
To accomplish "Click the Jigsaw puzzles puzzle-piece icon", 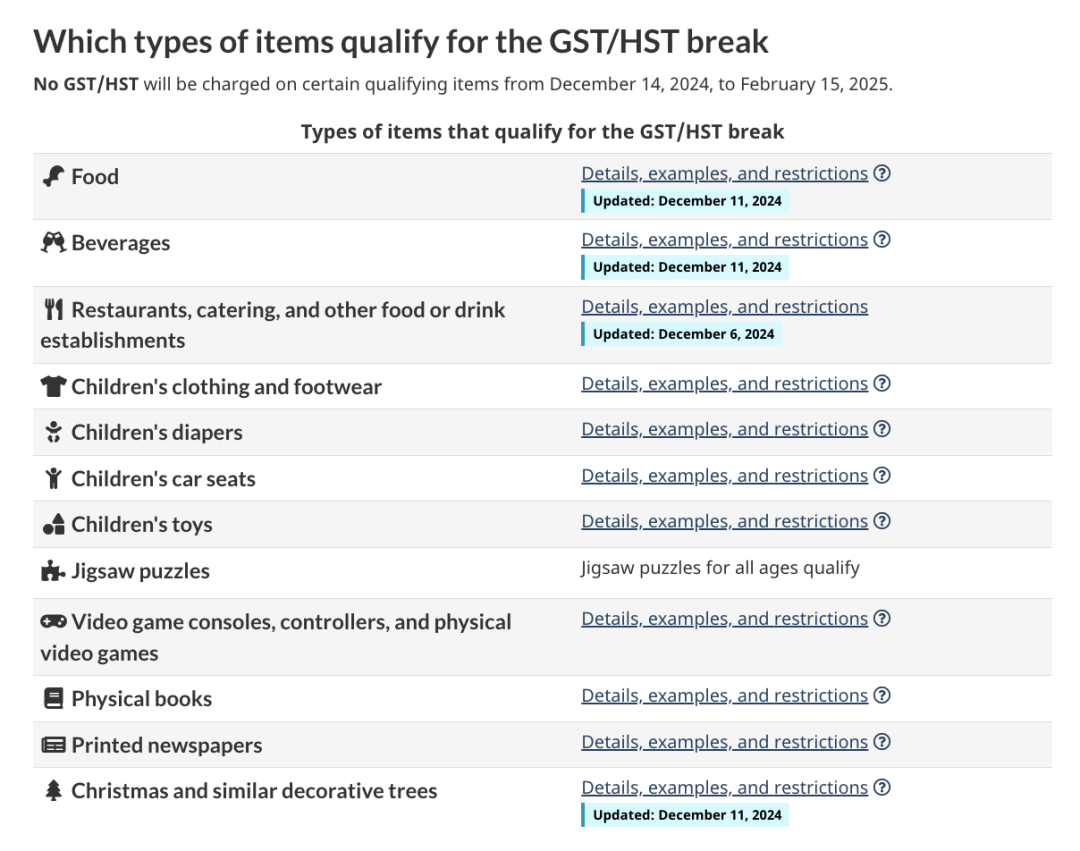I will (53, 571).
